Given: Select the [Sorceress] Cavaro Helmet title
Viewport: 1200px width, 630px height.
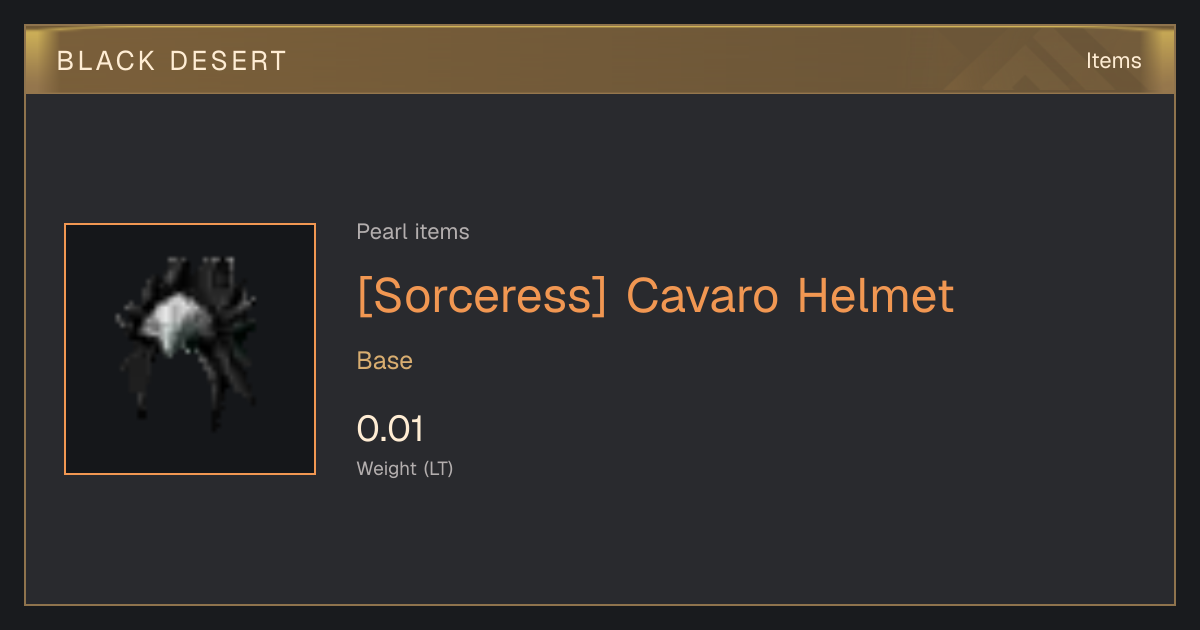Looking at the screenshot, I should tap(655, 296).
